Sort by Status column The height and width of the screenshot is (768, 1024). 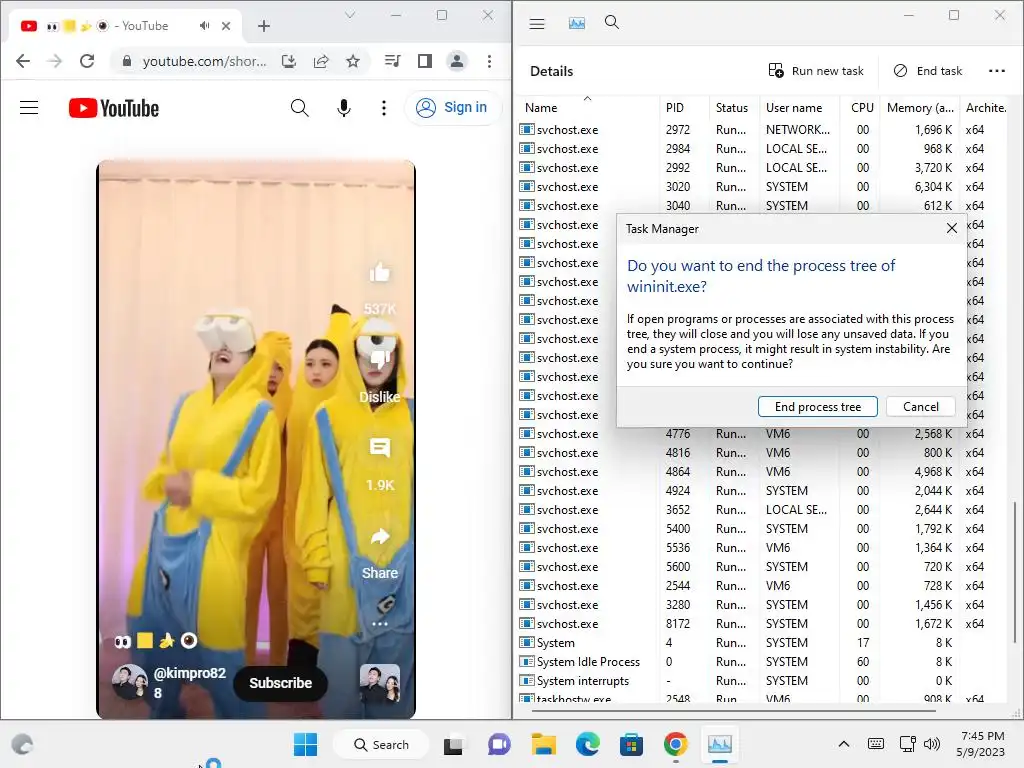click(x=731, y=108)
